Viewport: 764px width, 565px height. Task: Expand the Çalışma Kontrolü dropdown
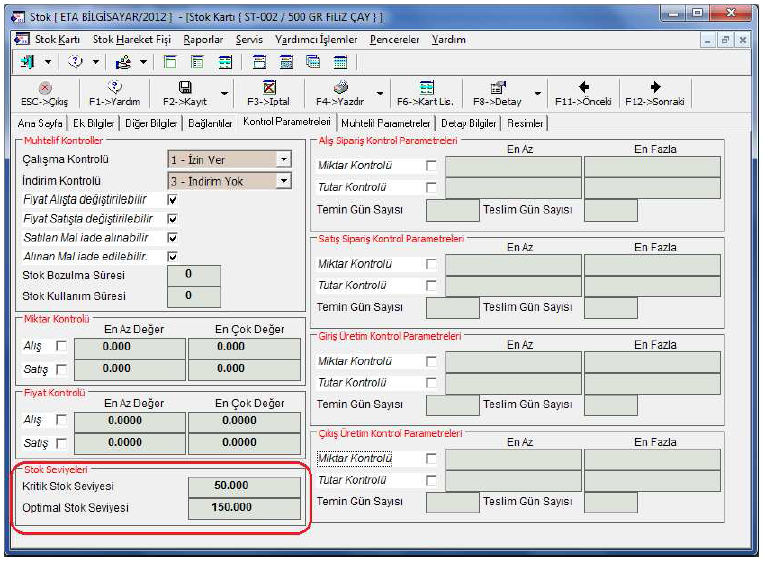click(x=284, y=159)
